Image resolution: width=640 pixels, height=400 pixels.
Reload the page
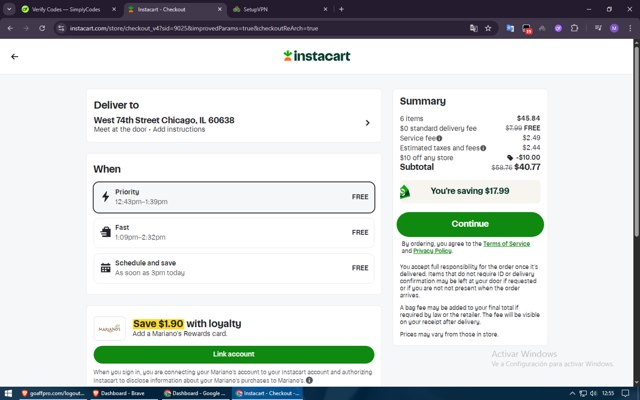42,28
